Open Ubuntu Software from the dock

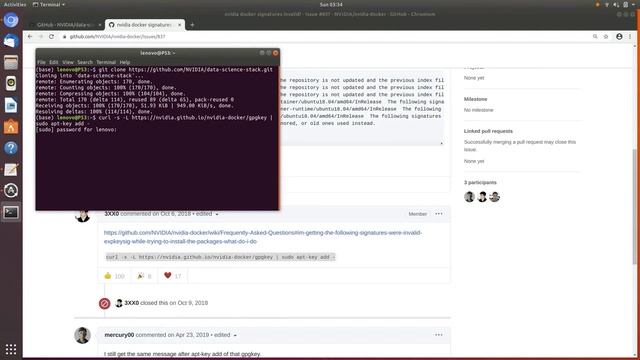coord(11,127)
